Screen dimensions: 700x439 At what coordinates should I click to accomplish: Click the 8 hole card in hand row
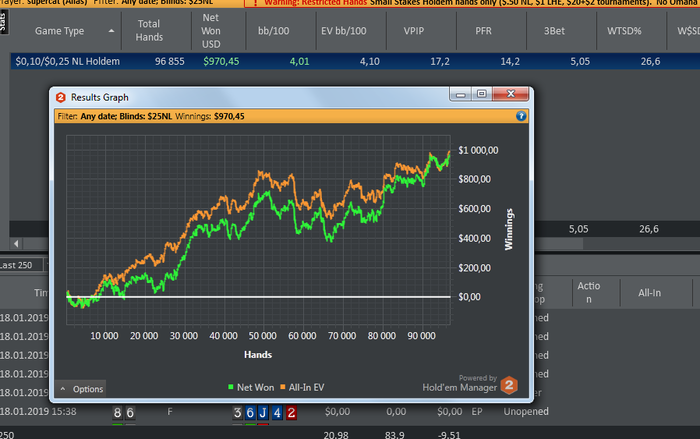[117, 413]
